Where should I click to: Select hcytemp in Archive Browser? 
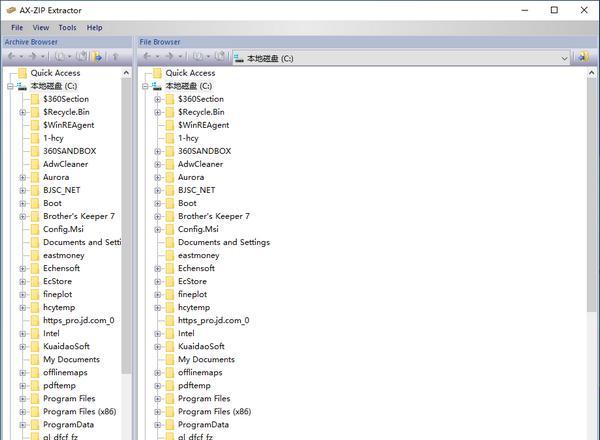[x=59, y=308]
